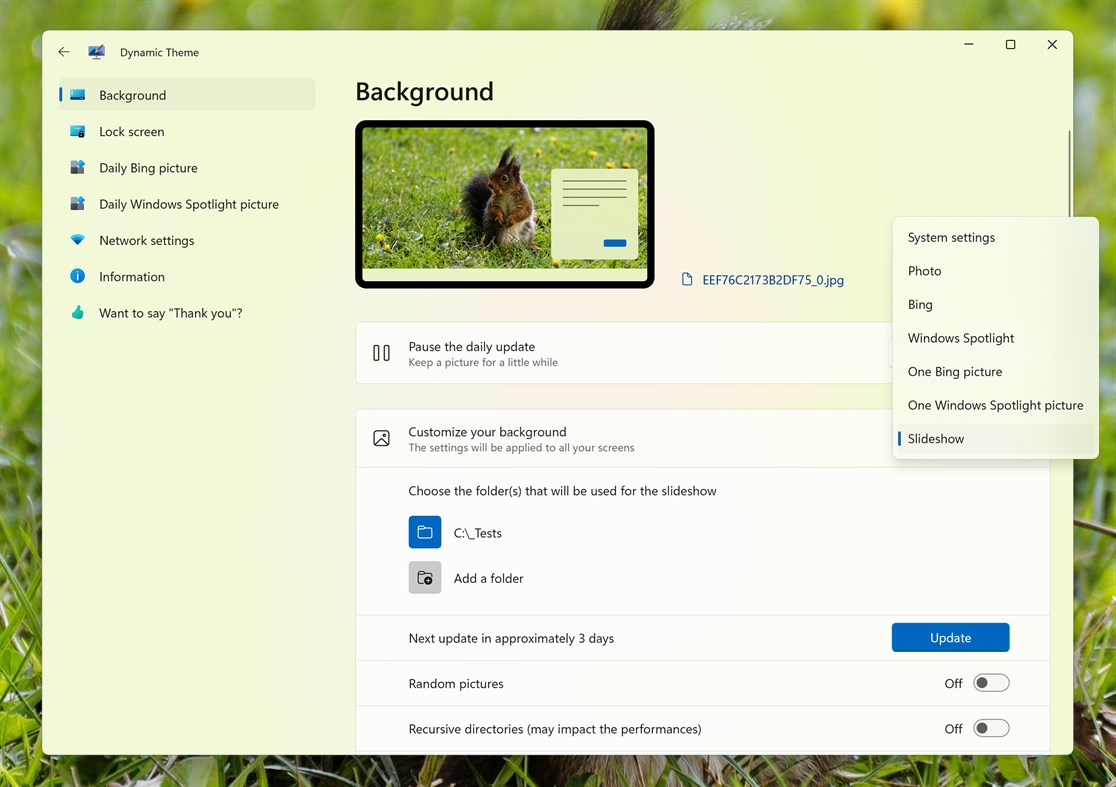This screenshot has width=1116, height=787.
Task: Select Photo from the source list
Action: click(x=924, y=270)
